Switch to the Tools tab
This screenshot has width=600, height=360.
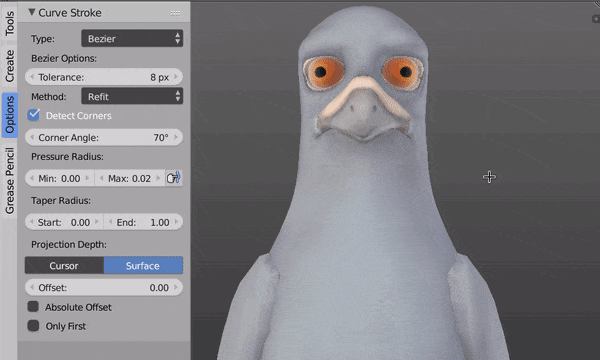click(x=9, y=23)
